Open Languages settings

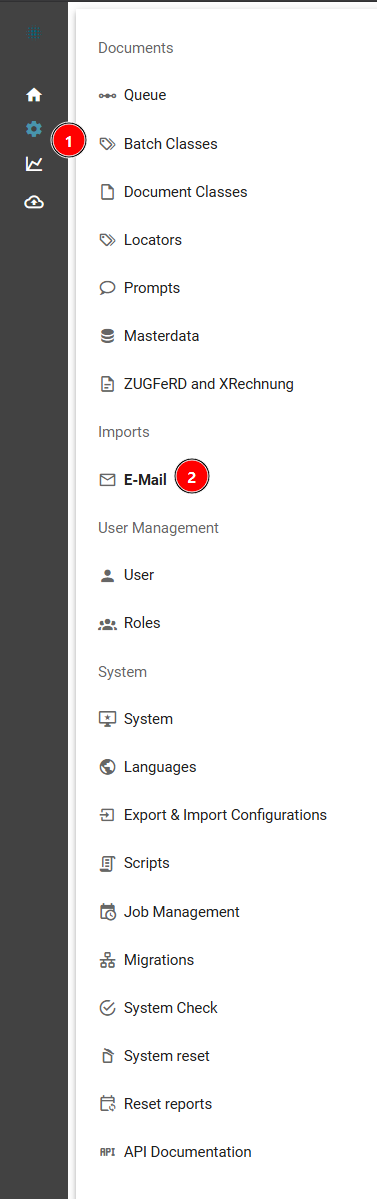160,767
